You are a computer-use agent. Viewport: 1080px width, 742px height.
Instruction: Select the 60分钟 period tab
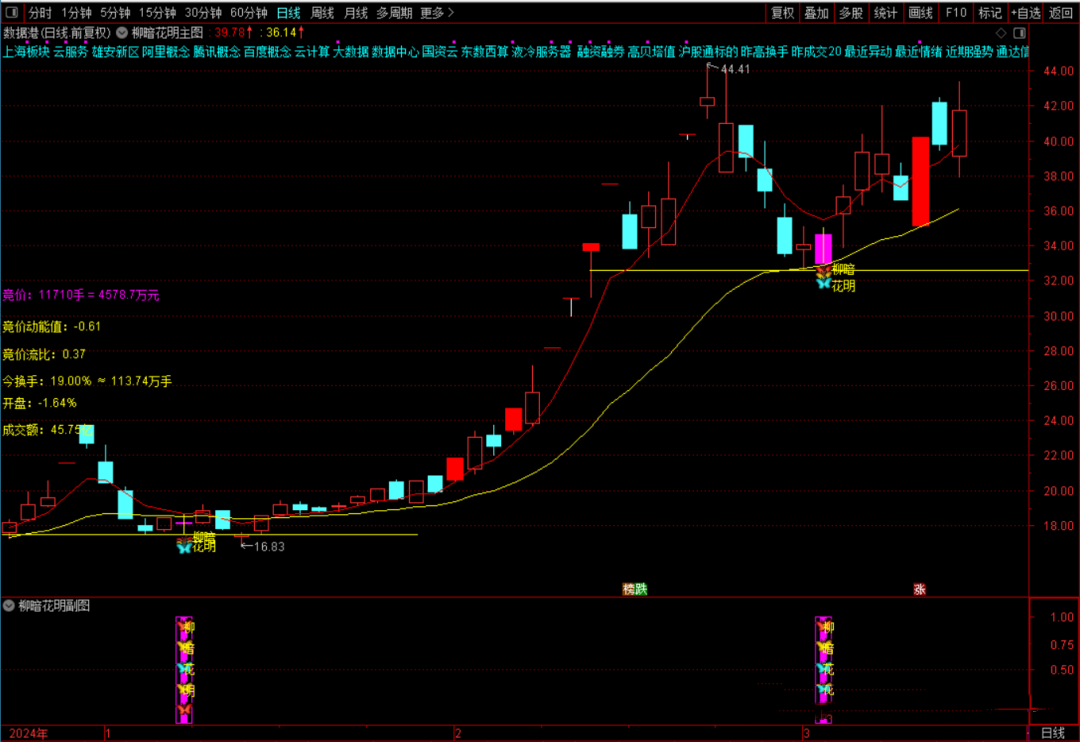click(x=248, y=13)
